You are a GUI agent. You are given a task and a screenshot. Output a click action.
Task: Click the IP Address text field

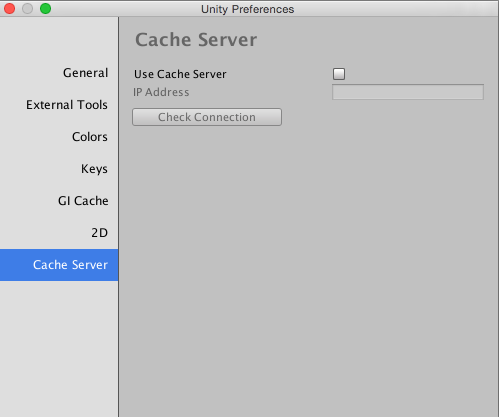[x=408, y=92]
